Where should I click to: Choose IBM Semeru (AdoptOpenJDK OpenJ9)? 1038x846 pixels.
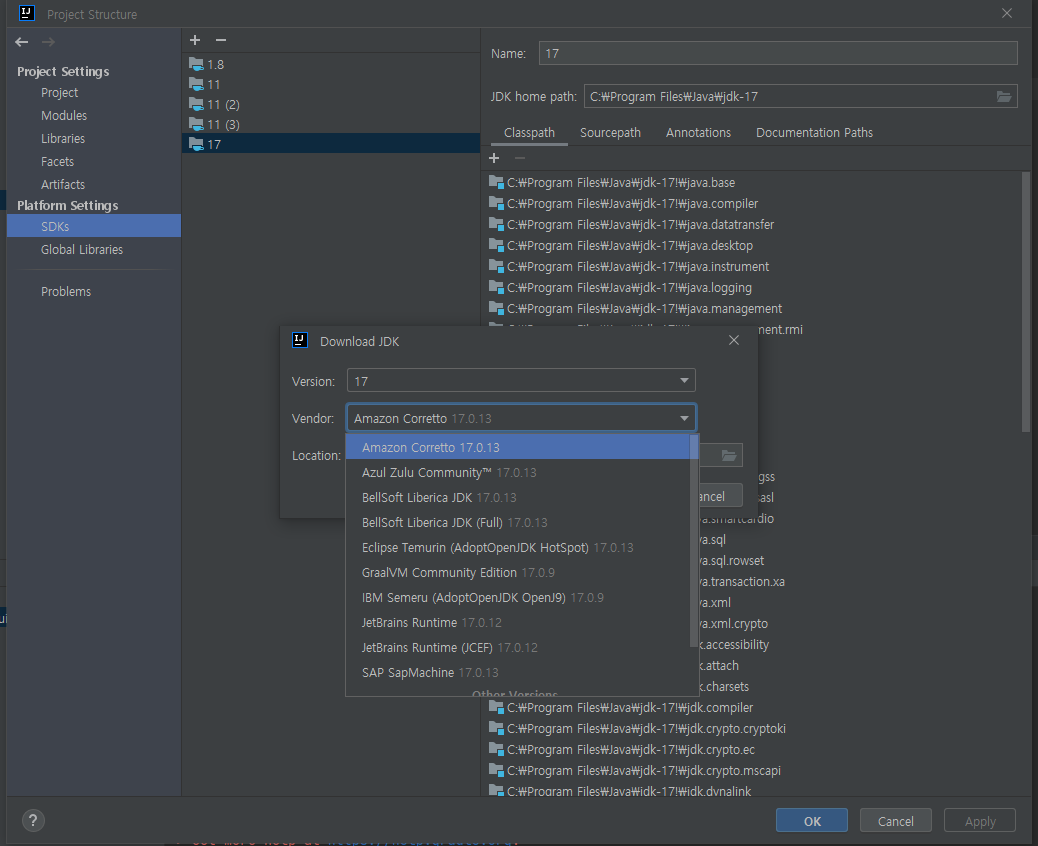point(518,598)
